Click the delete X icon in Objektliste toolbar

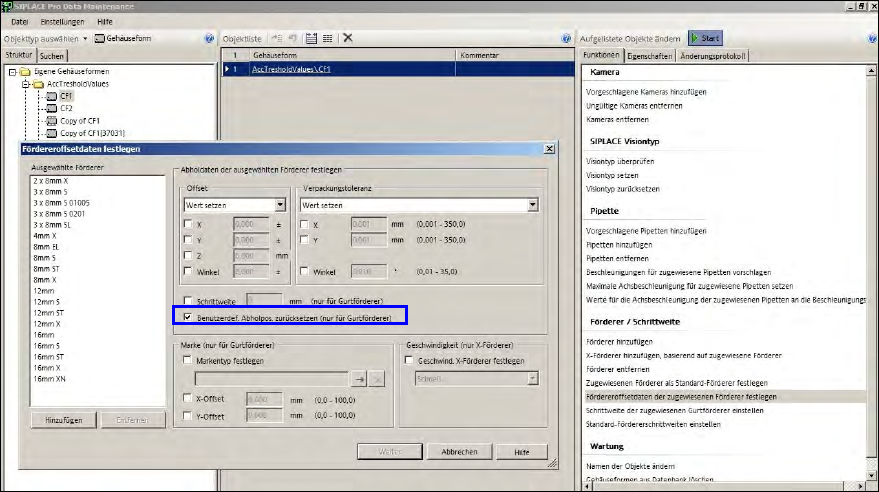(x=348, y=38)
